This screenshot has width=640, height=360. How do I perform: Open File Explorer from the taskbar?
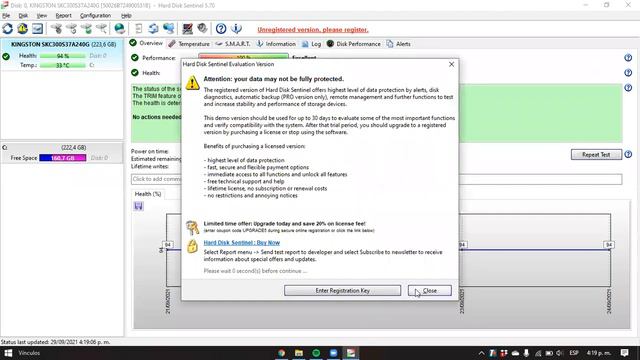click(299, 353)
